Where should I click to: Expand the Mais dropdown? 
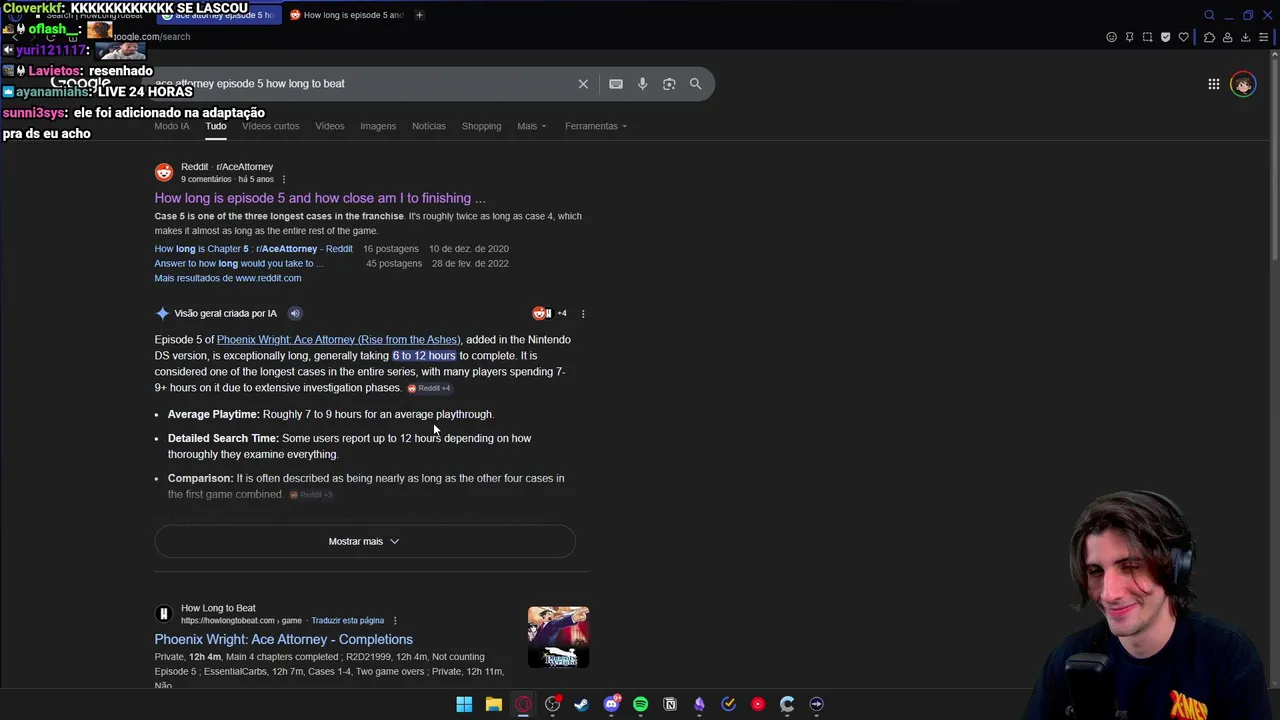(x=532, y=126)
